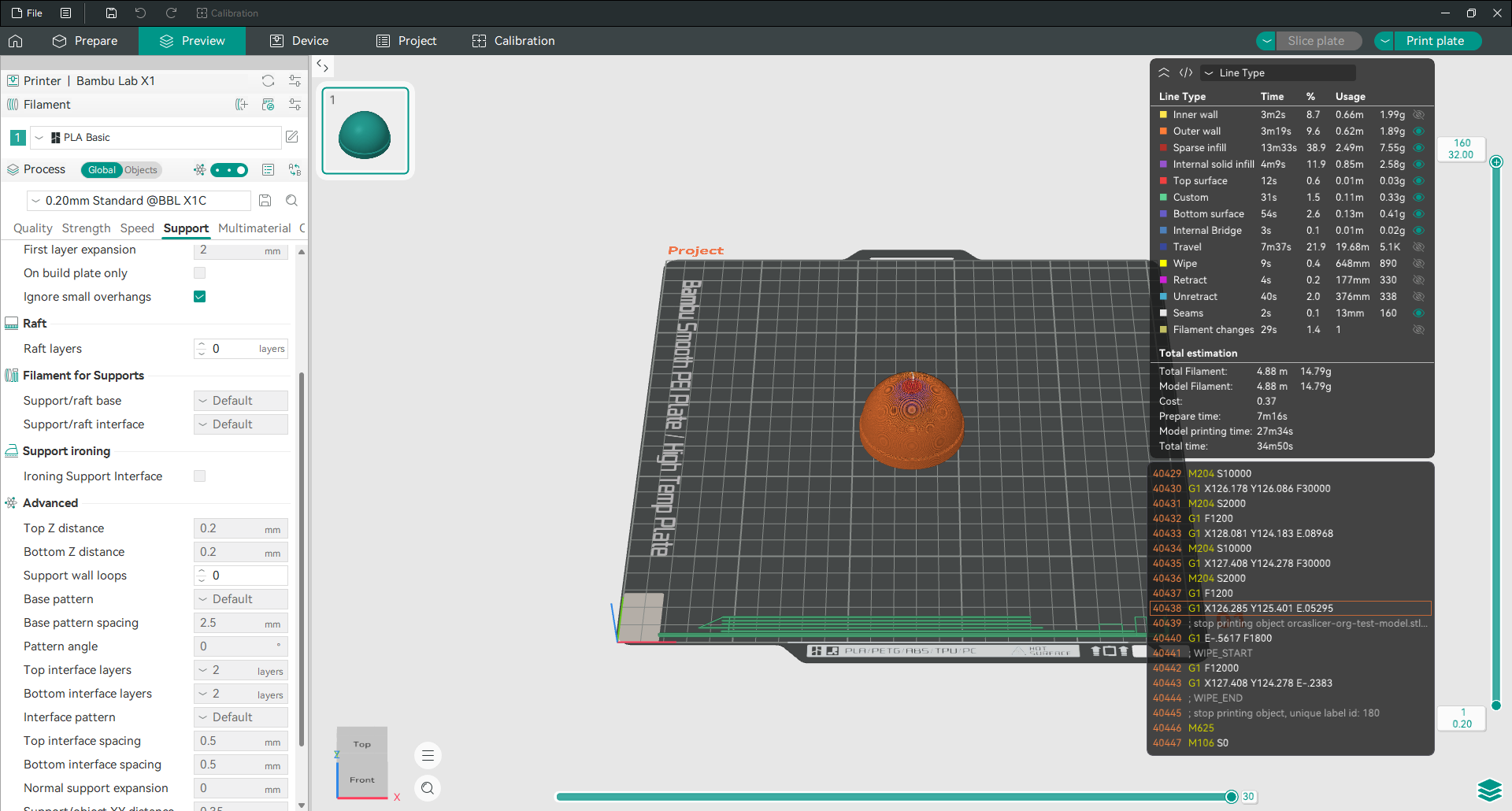Open the Multimaterial settings tab
Image resolution: width=1512 pixels, height=811 pixels.
(254, 228)
